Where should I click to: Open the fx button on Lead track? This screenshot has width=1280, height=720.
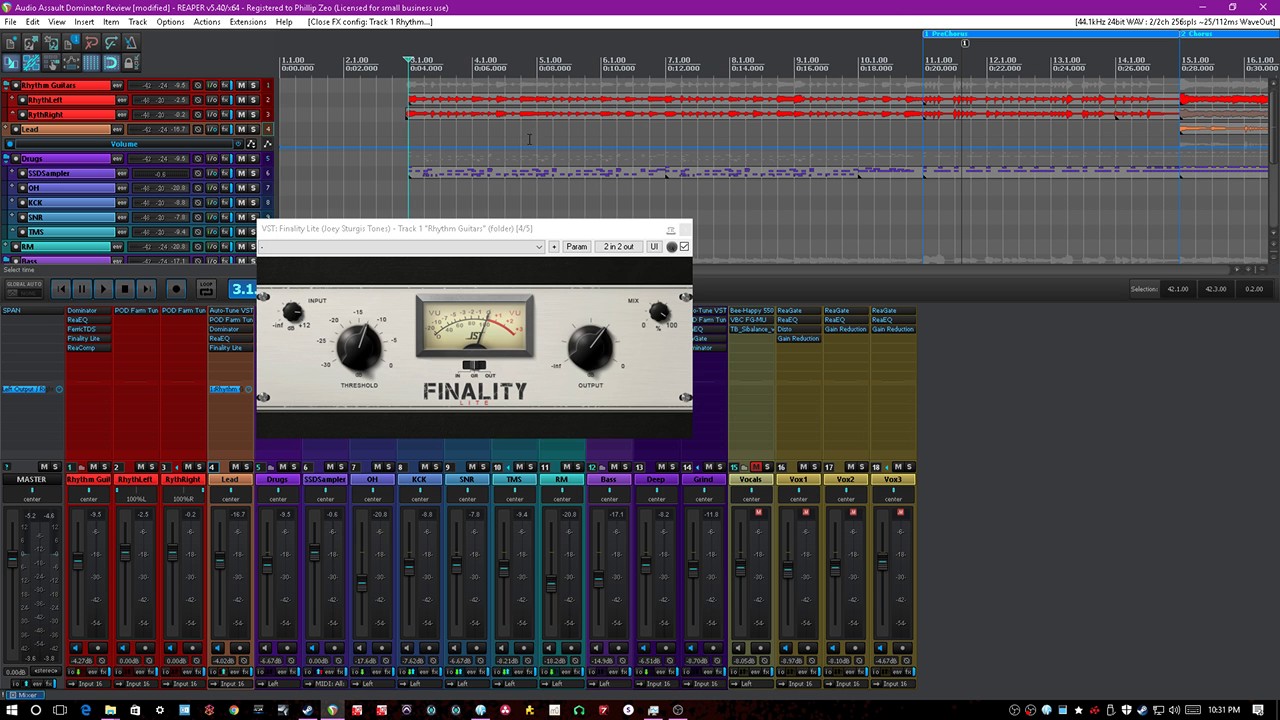[x=225, y=129]
